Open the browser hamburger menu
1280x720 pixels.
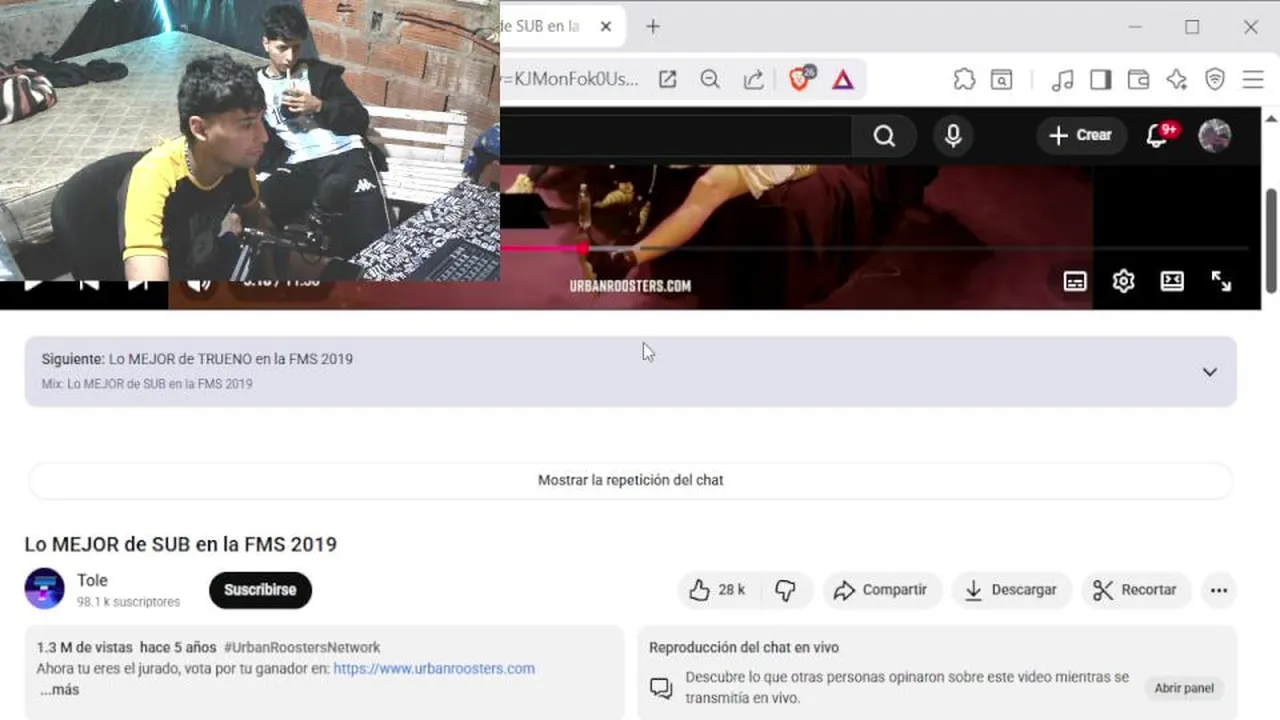1253,79
